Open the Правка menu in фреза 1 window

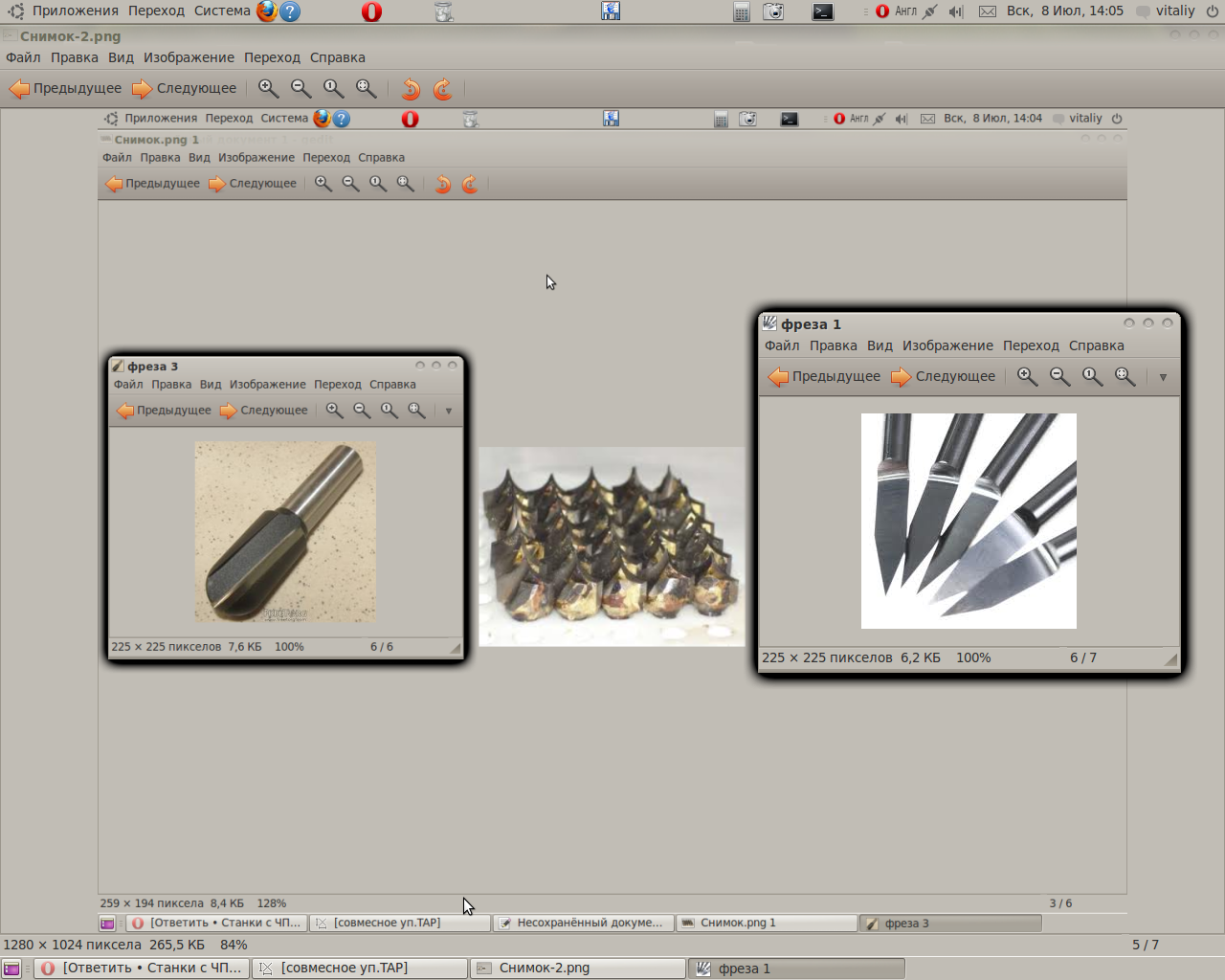834,345
